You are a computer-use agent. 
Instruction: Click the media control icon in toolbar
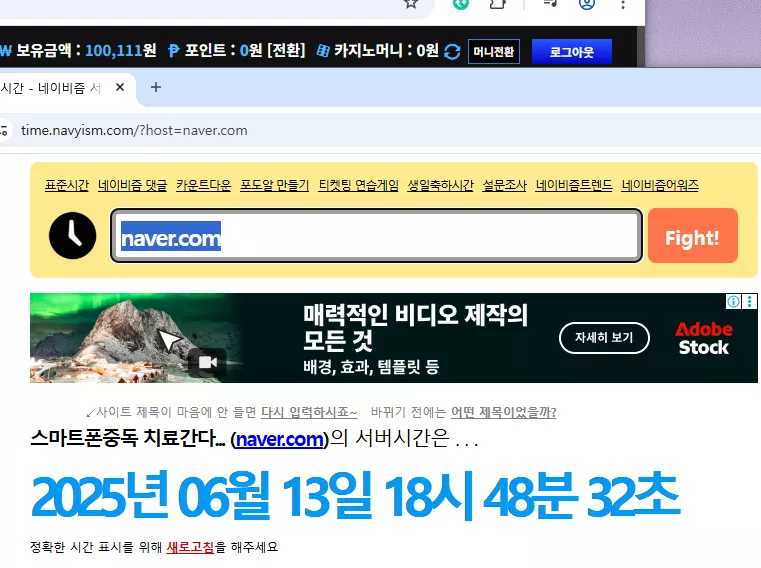click(x=550, y=4)
